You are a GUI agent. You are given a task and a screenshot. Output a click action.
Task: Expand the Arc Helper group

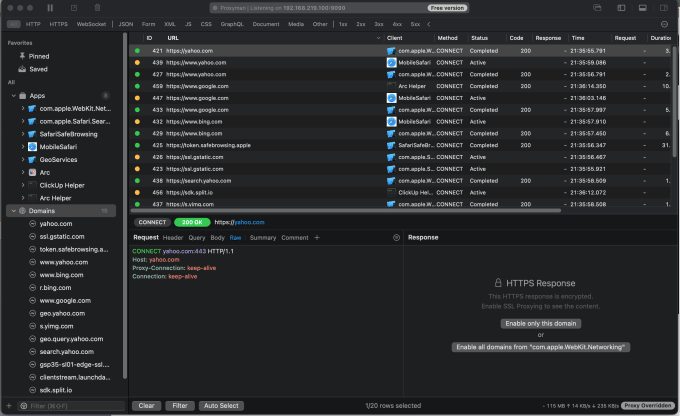pos(23,198)
